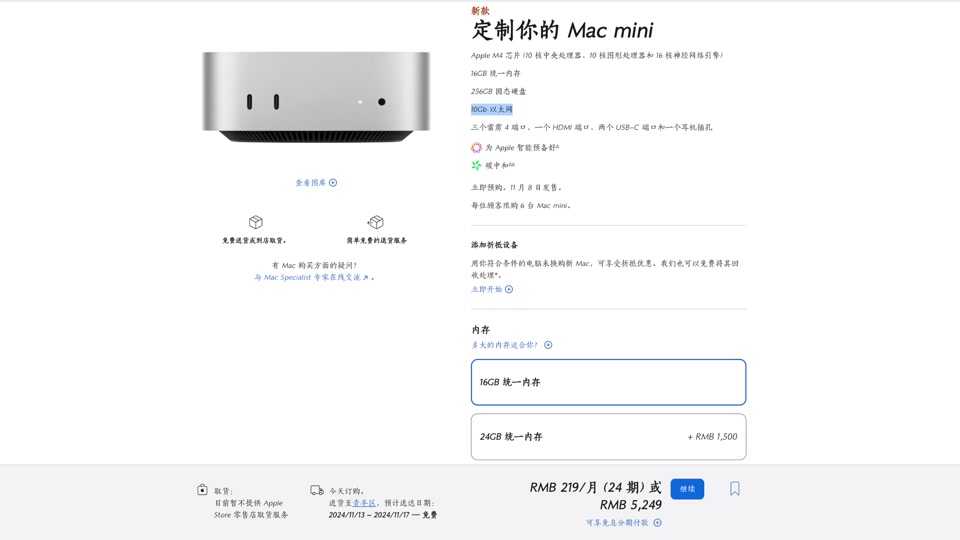Select the 16GB 统一内存 option
This screenshot has width=960, height=540.
tap(609, 382)
